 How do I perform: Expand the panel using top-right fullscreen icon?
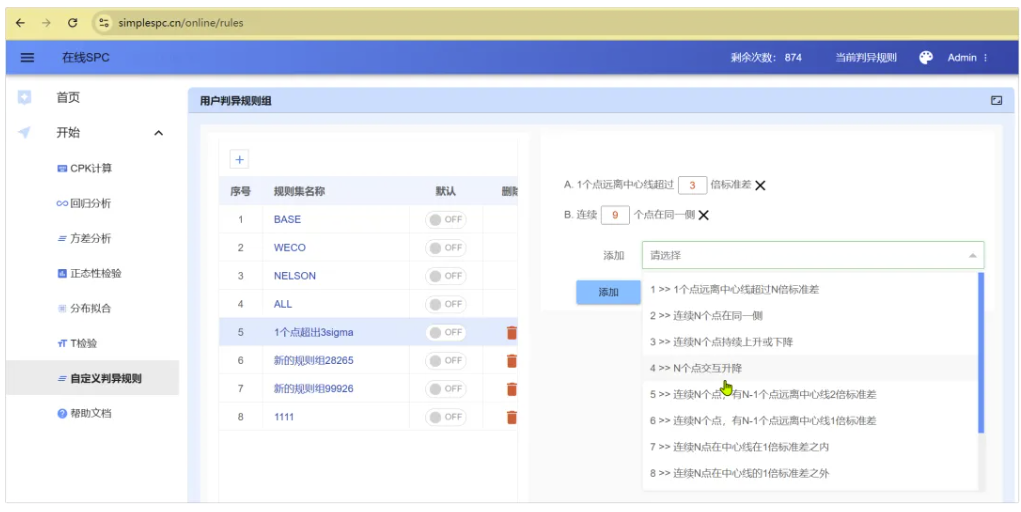pyautogui.click(x=996, y=101)
